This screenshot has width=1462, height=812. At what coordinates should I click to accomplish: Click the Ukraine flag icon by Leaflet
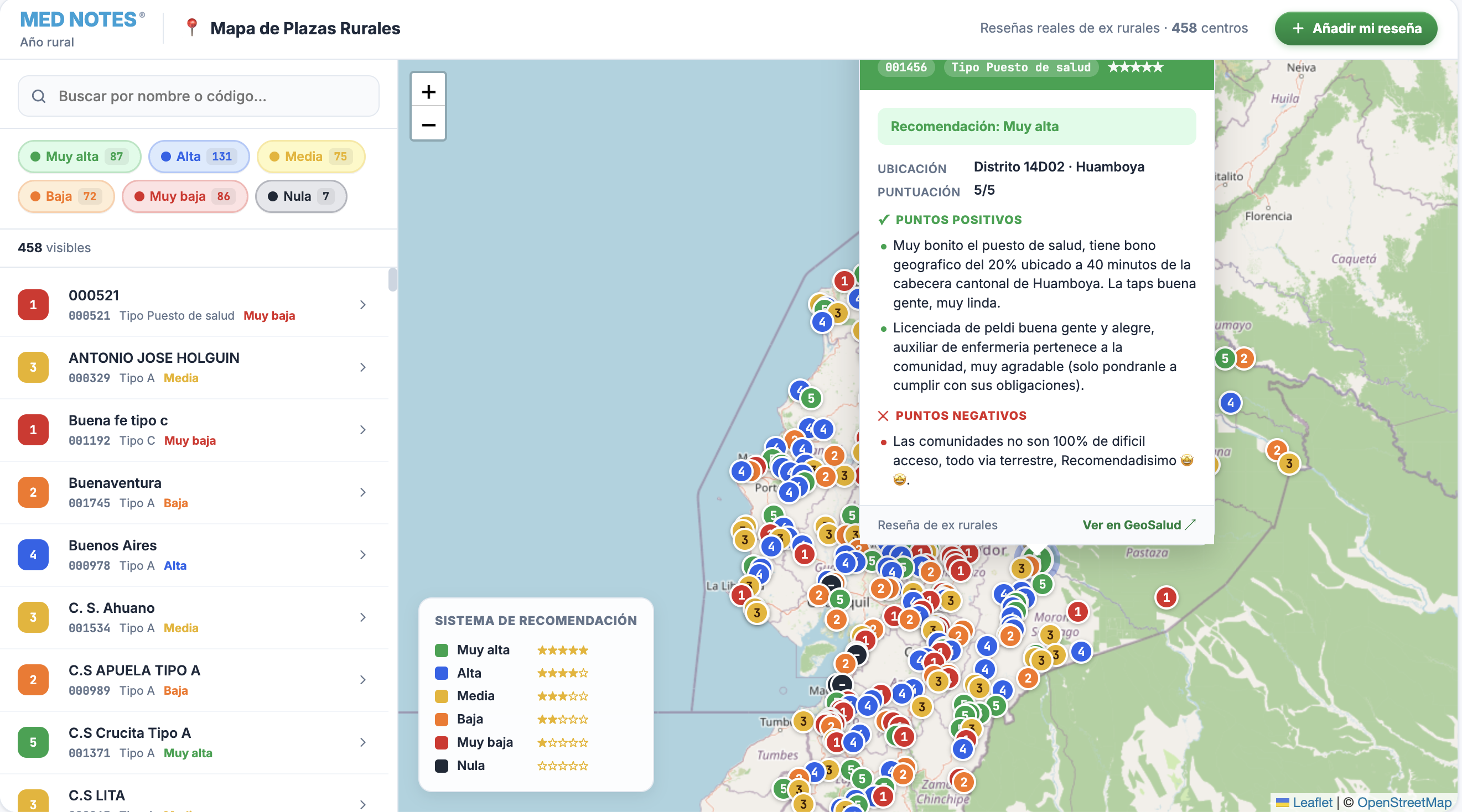pyautogui.click(x=1282, y=803)
